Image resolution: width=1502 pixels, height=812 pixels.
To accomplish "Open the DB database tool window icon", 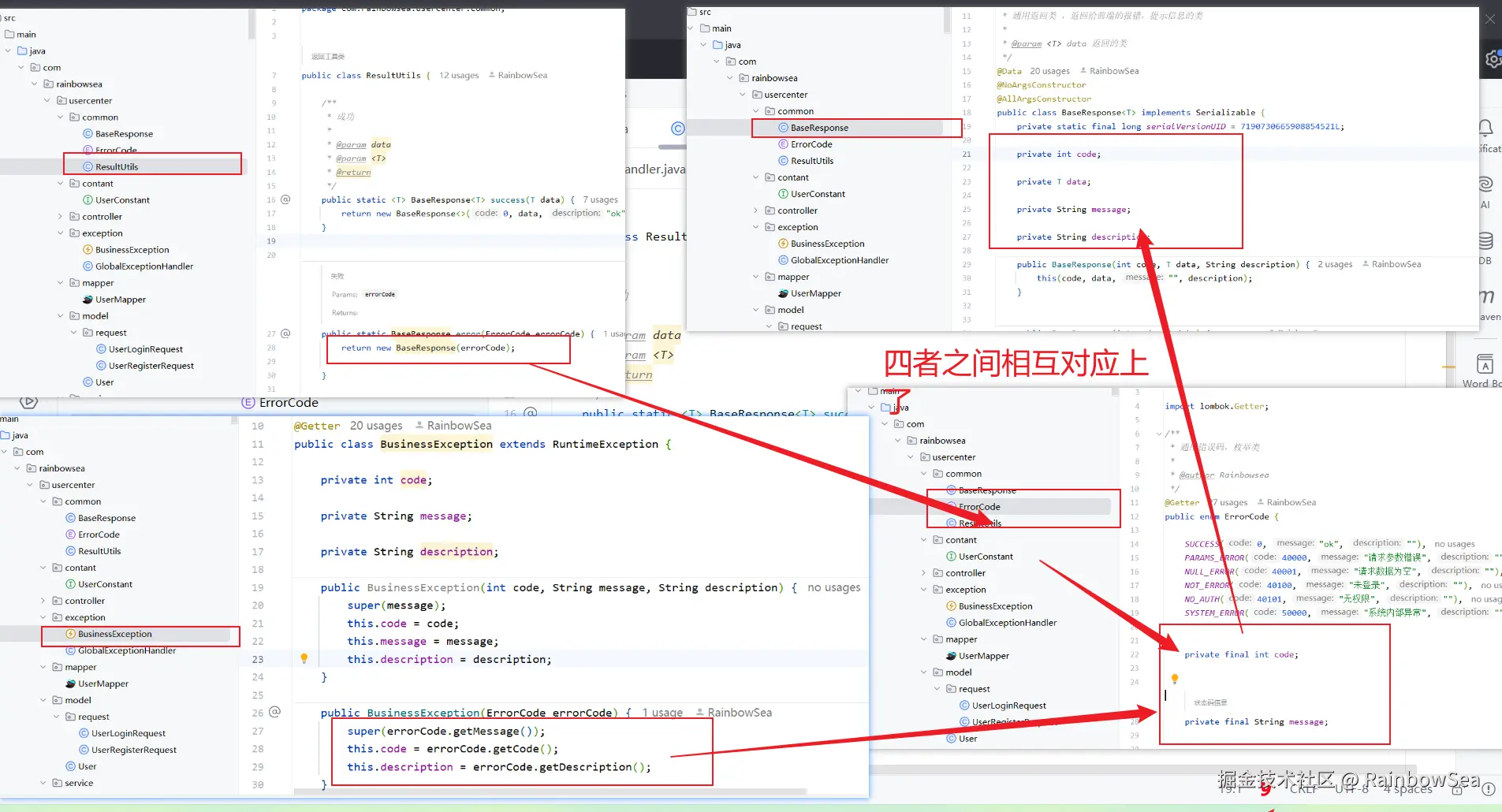I will (x=1485, y=240).
